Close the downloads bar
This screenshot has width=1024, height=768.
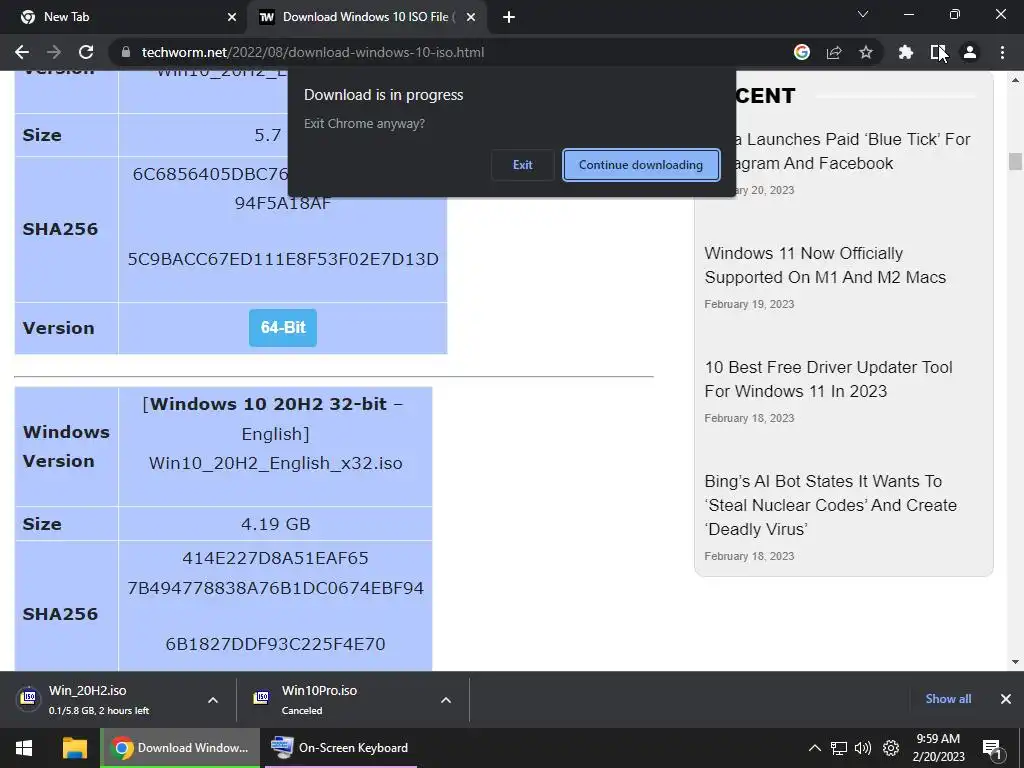coord(1006,699)
